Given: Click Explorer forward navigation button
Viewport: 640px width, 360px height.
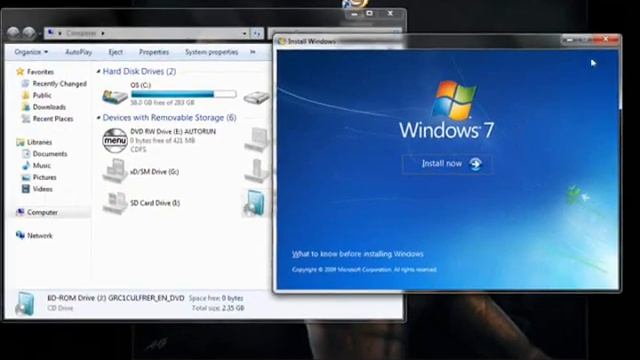Looking at the screenshot, I should tap(29, 33).
